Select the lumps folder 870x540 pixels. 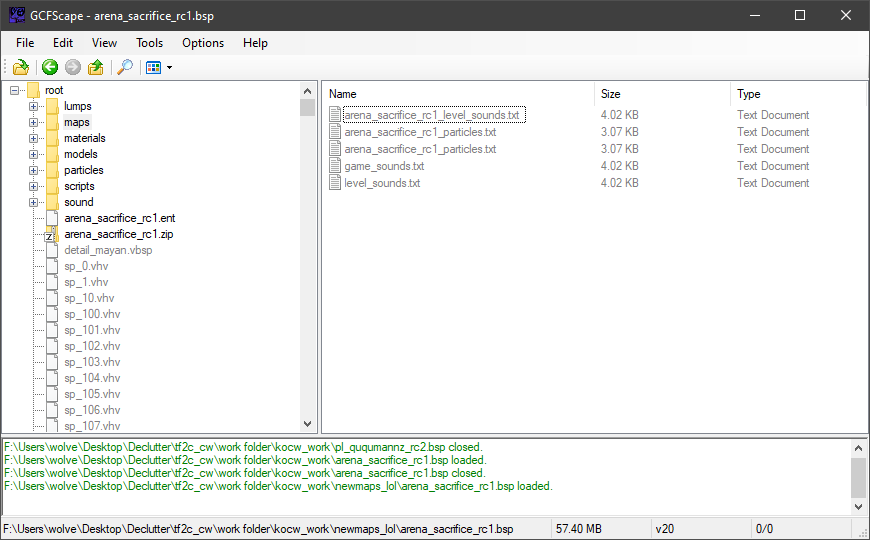[x=78, y=106]
